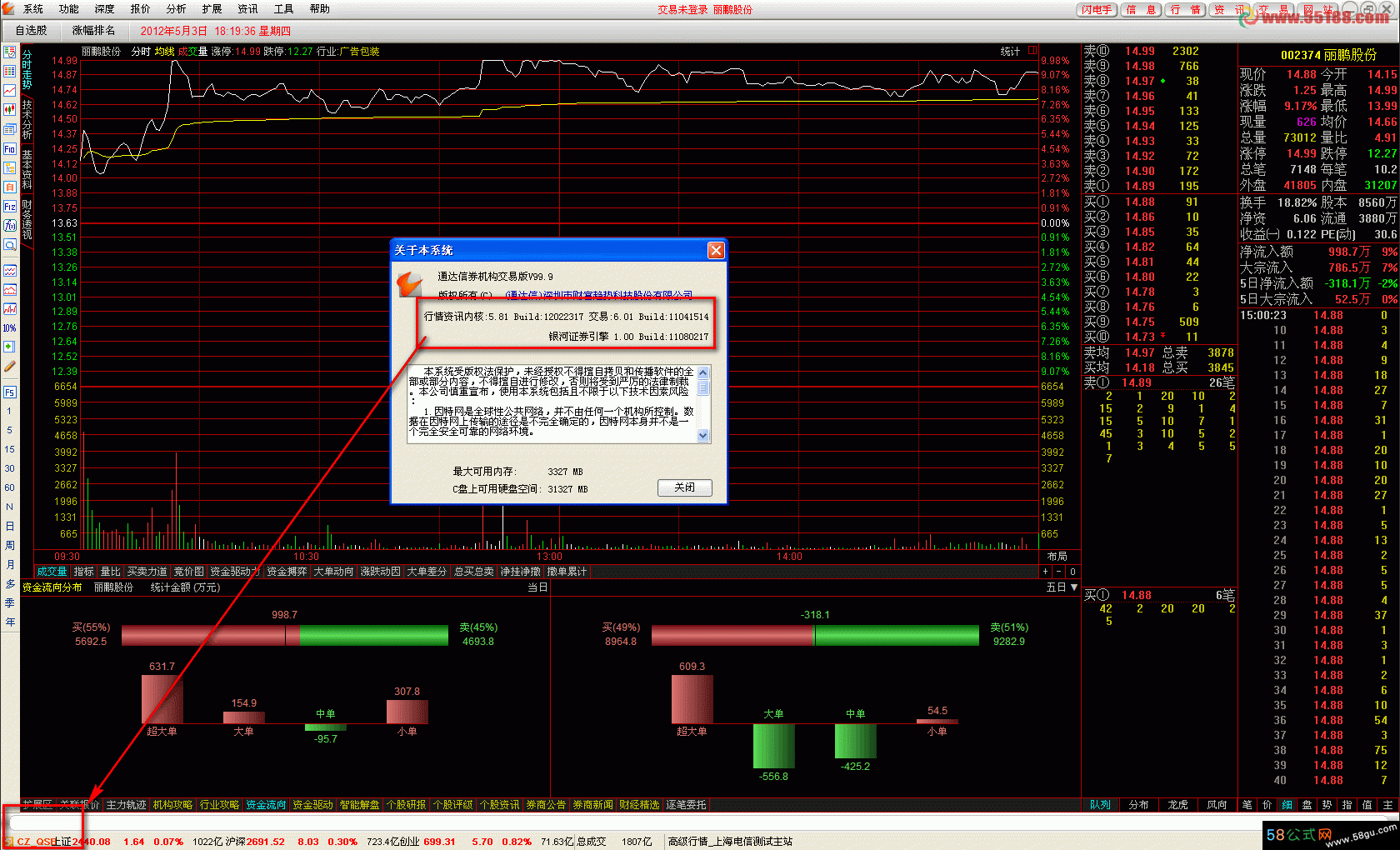This screenshot has width=1400, height=850.
Task: Select the 风向 tab in the order queue panel
Action: 1217,805
